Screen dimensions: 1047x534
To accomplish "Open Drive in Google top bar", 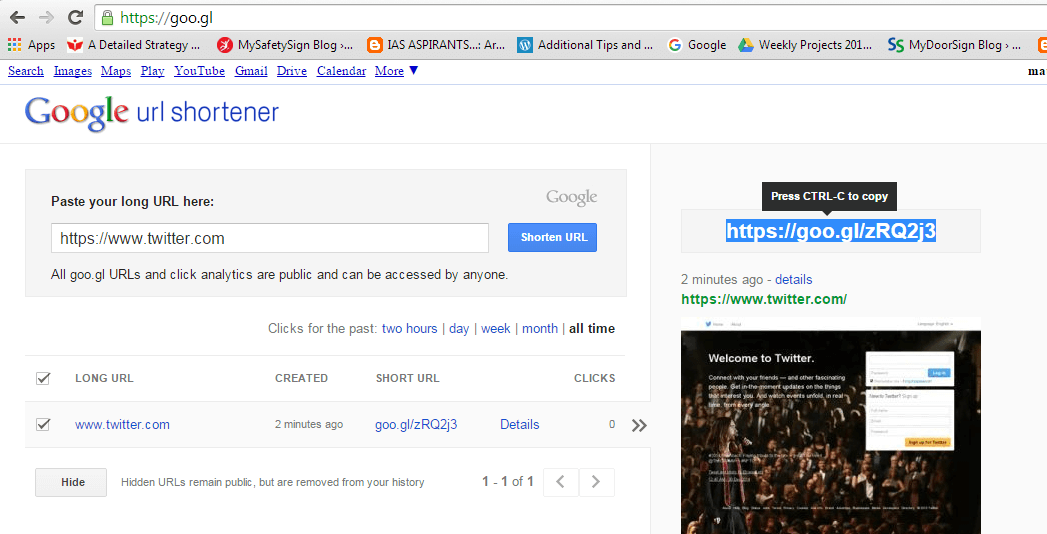I will (292, 71).
